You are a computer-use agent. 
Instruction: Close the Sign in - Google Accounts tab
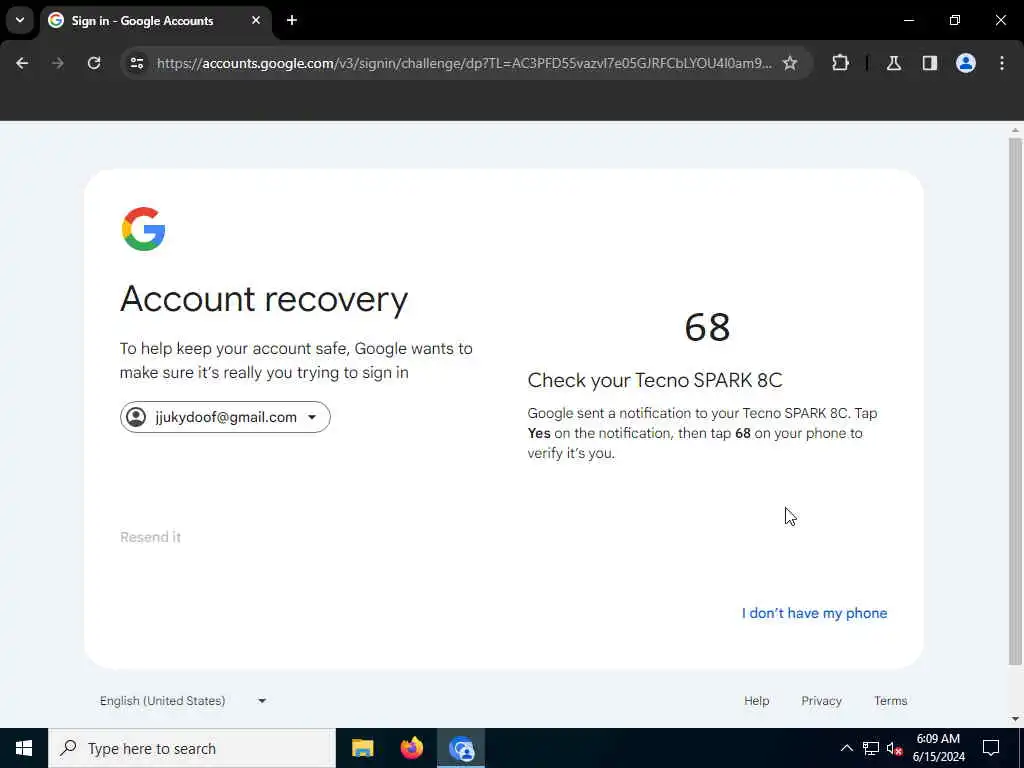[x=256, y=20]
